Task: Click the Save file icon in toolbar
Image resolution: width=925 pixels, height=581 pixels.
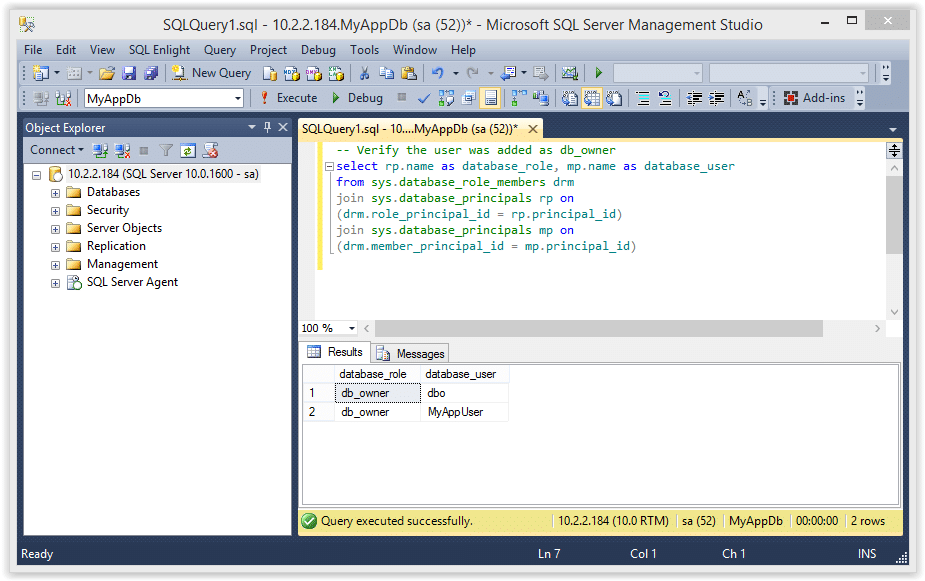Action: [x=129, y=73]
